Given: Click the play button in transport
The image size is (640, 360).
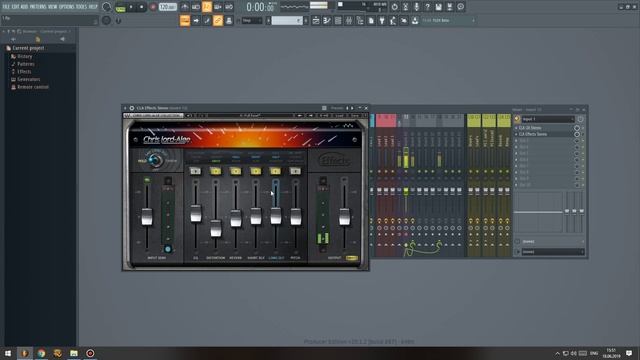Looking at the screenshot, I should click(131, 7).
